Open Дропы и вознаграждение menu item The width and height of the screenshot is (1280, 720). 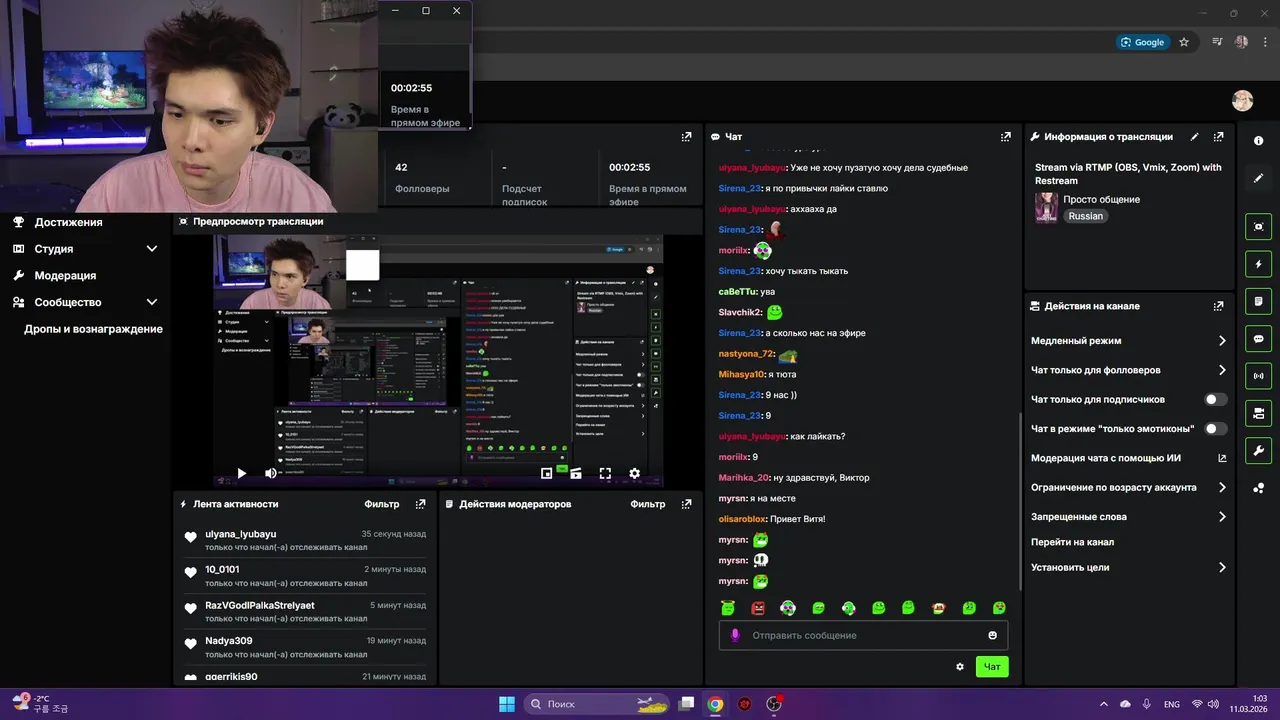click(x=93, y=329)
